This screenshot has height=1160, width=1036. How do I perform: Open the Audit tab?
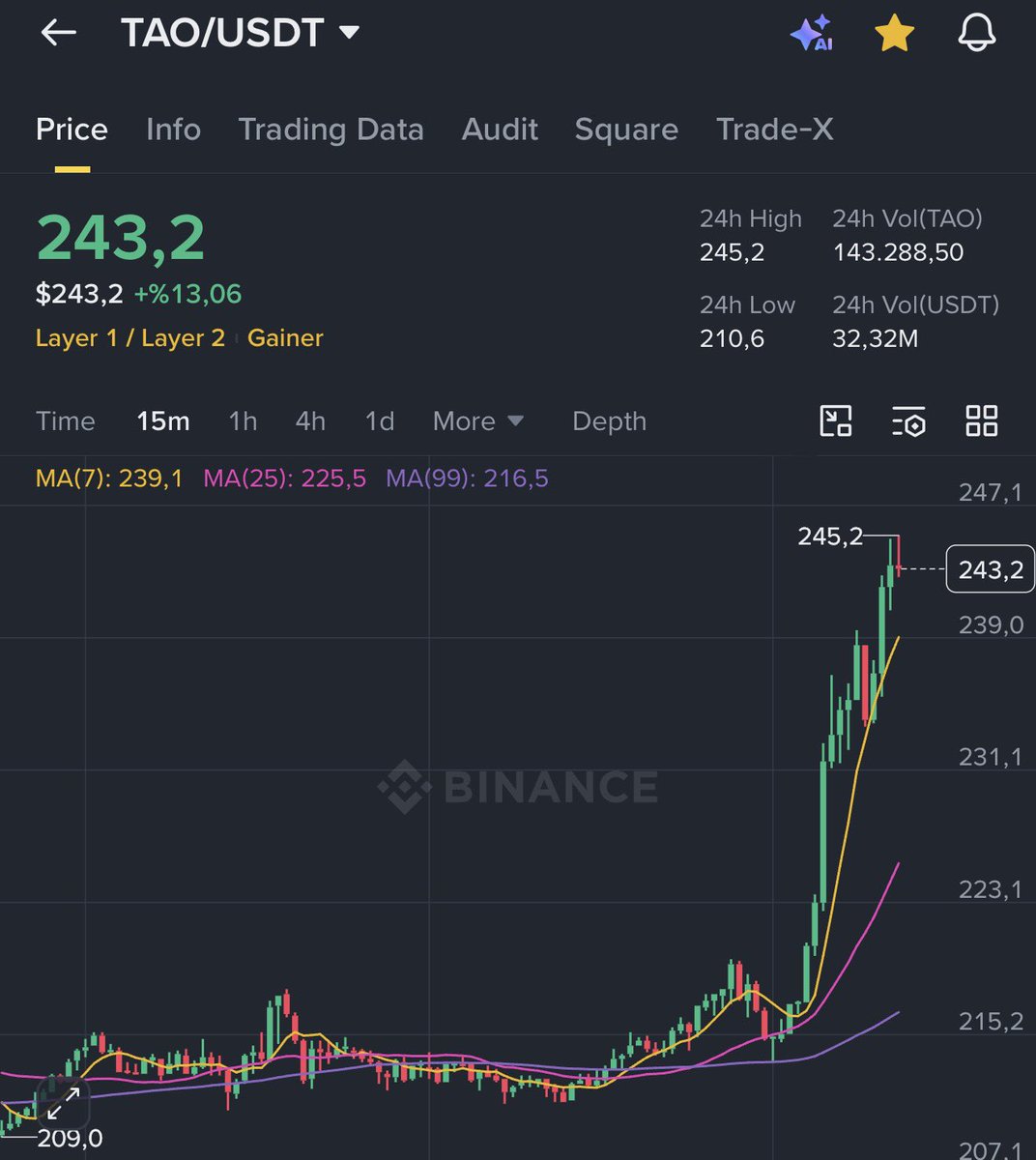(500, 130)
